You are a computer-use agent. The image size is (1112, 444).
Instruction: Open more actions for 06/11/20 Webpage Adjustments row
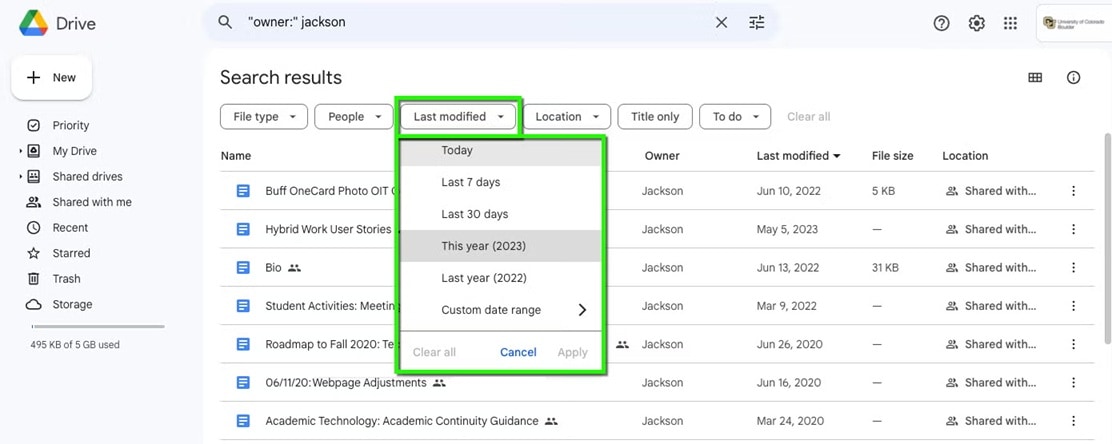1074,382
